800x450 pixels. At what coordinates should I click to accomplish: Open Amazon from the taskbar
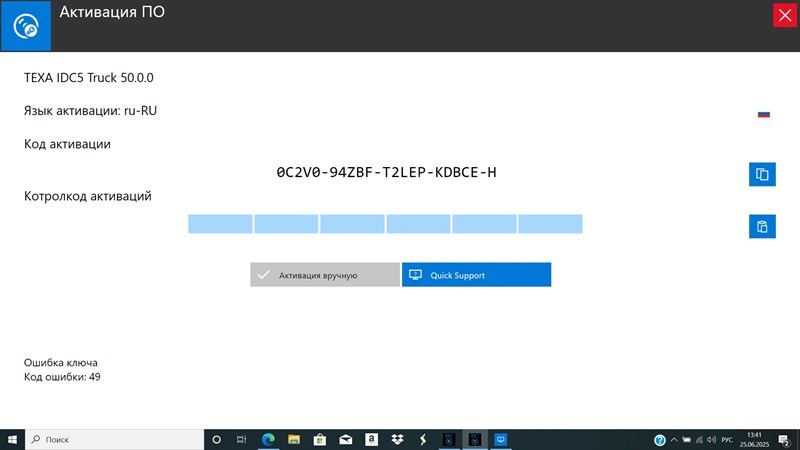(371, 439)
